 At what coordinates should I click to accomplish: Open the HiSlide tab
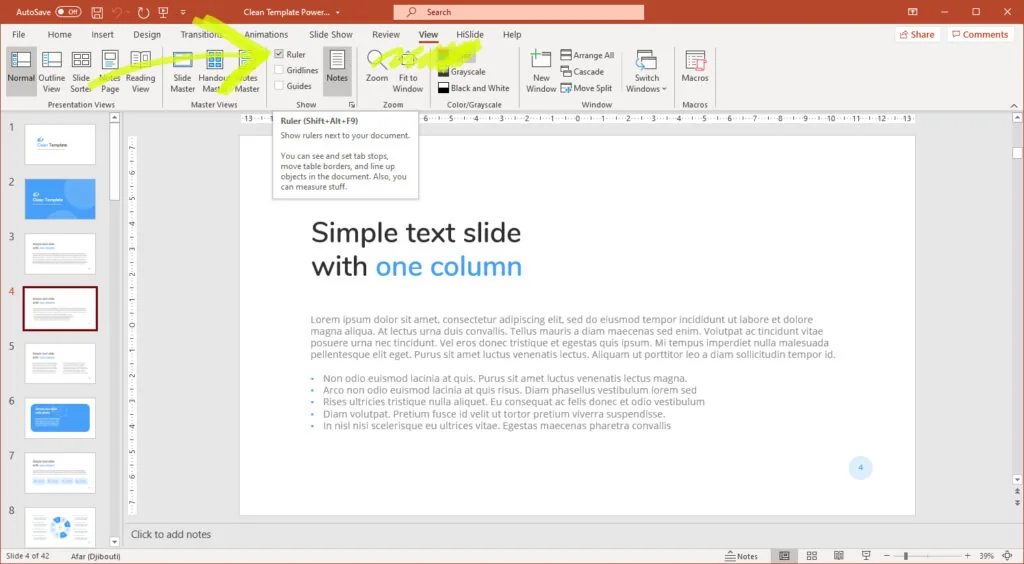pyautogui.click(x=470, y=35)
